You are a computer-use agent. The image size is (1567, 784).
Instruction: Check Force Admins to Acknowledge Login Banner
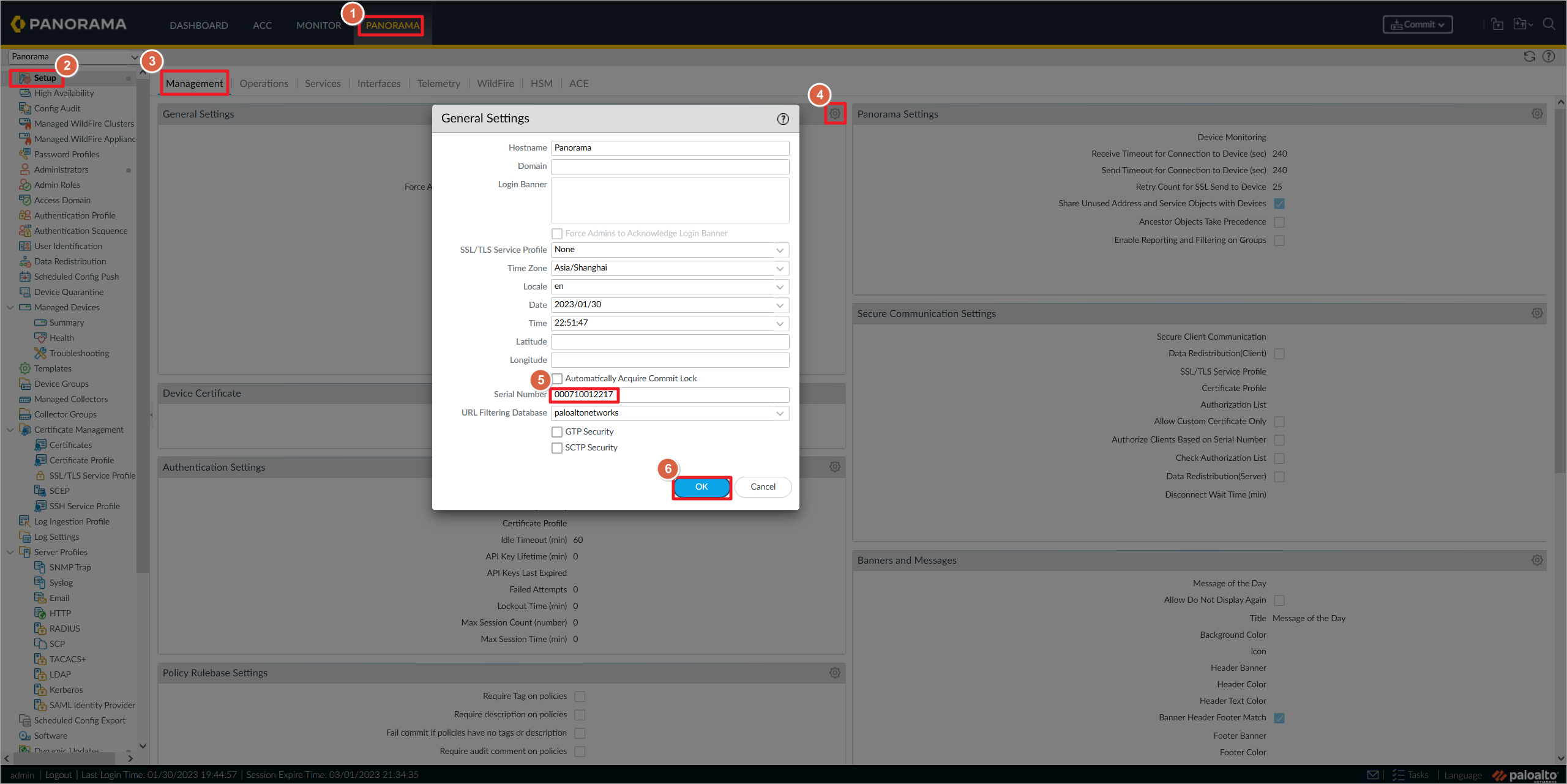click(557, 234)
